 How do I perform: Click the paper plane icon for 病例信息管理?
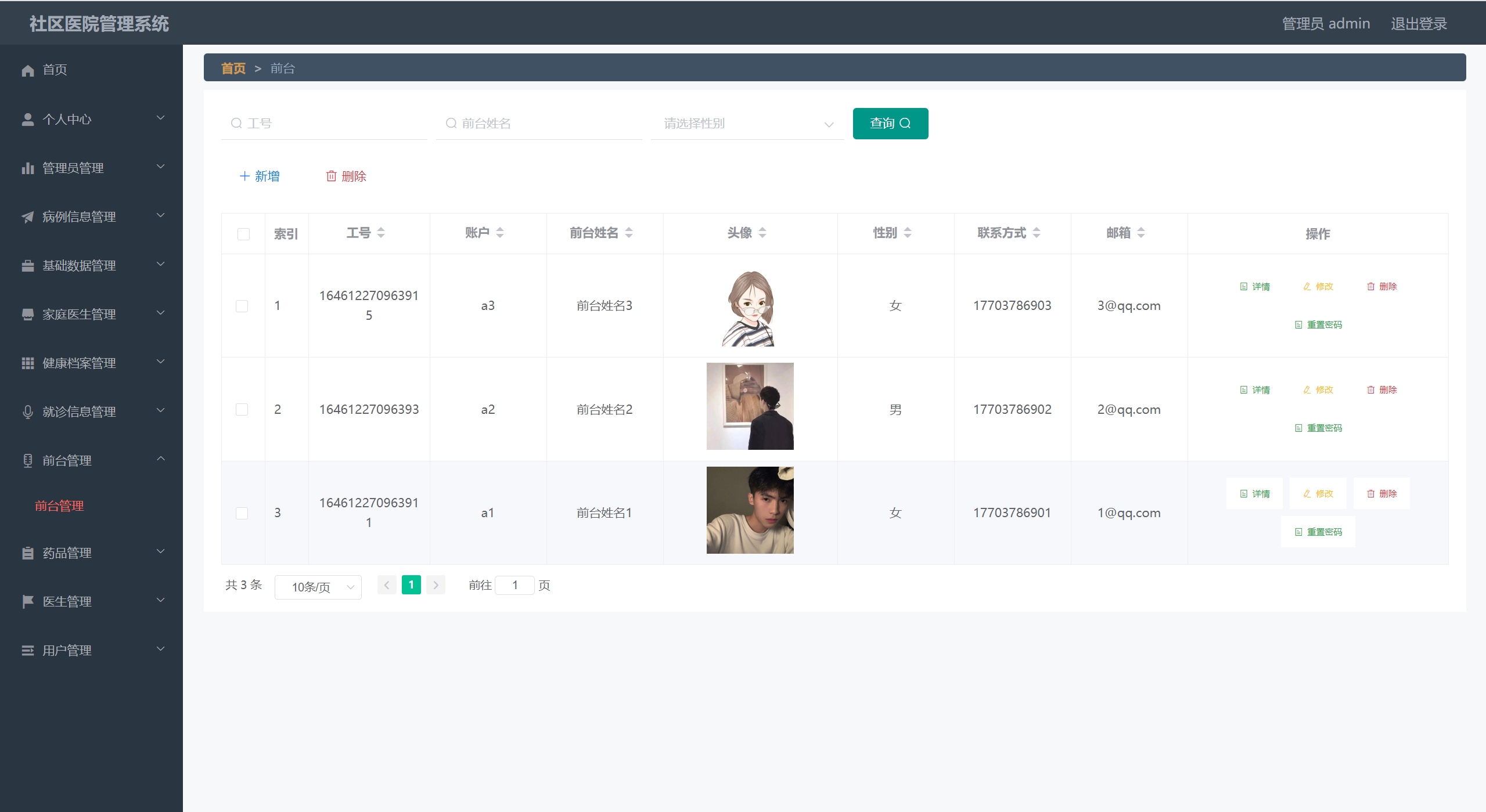coord(28,217)
